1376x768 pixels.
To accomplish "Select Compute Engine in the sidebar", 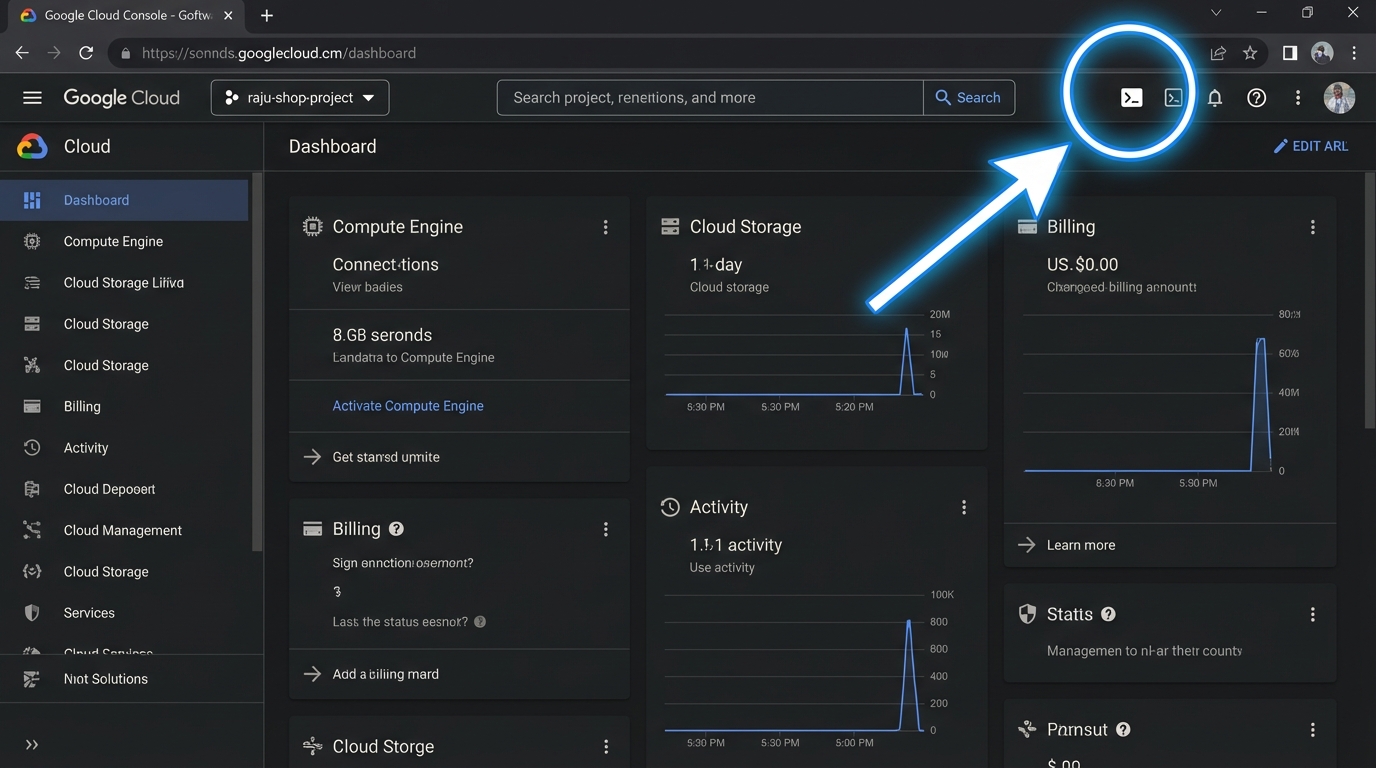I will (x=112, y=241).
